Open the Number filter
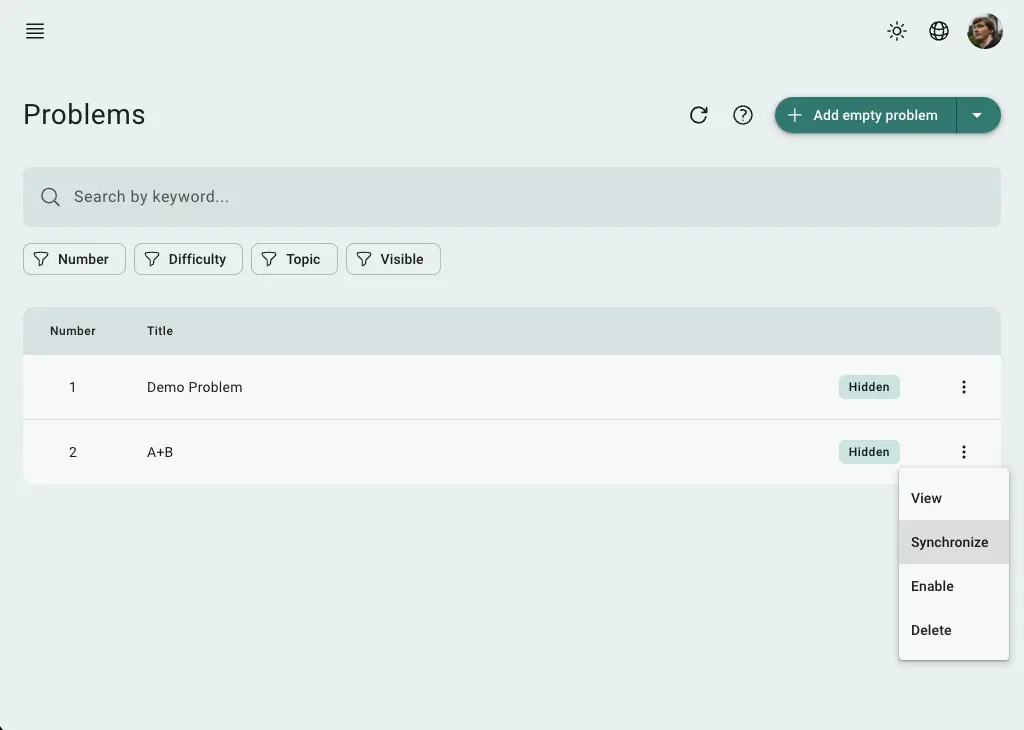The height and width of the screenshot is (730, 1024). pyautogui.click(x=74, y=259)
